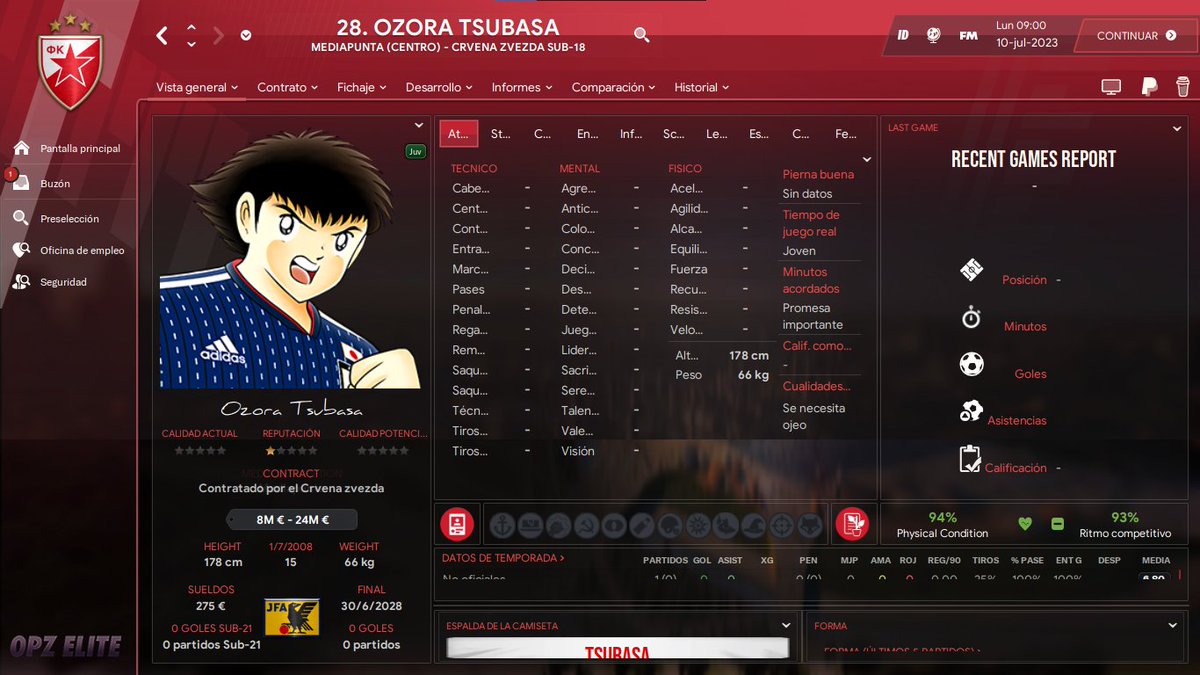Open the circled chevron beside navigation arrows

246,36
